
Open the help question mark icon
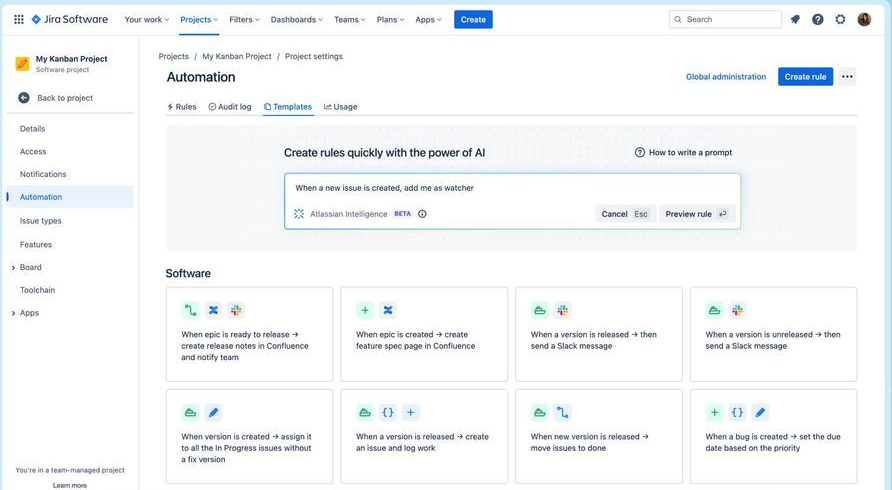(817, 19)
